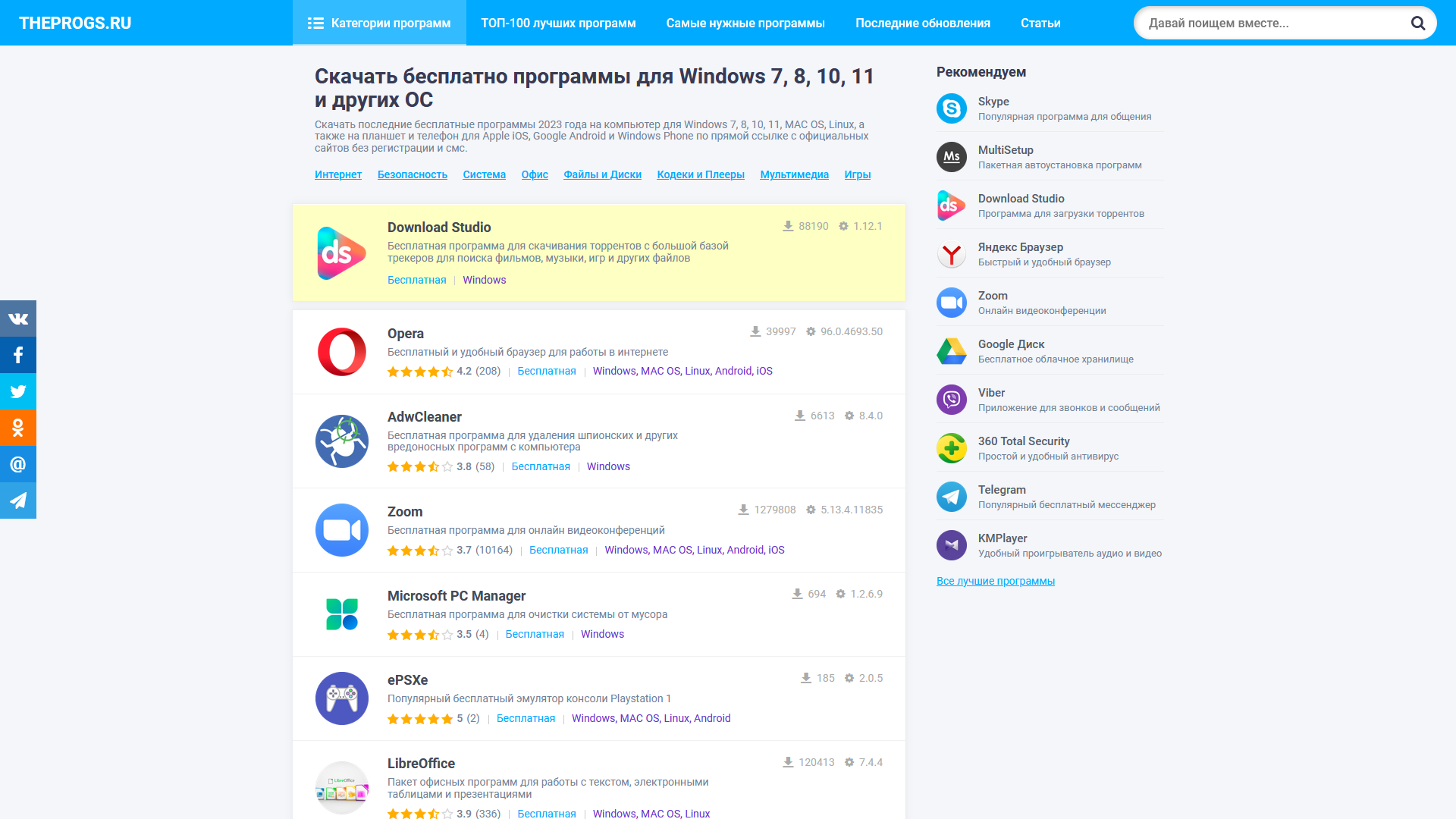Click ePSXe platforms link Windows, MAC OS, Linux, Android
The height and width of the screenshot is (819, 1456).
651,718
